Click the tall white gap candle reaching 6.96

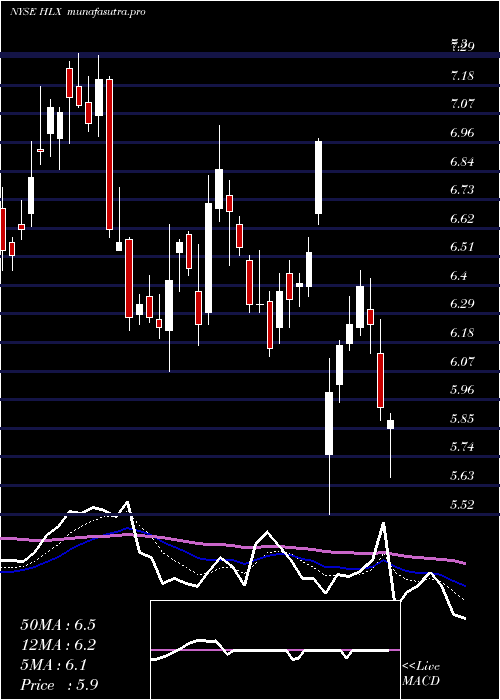point(318,177)
